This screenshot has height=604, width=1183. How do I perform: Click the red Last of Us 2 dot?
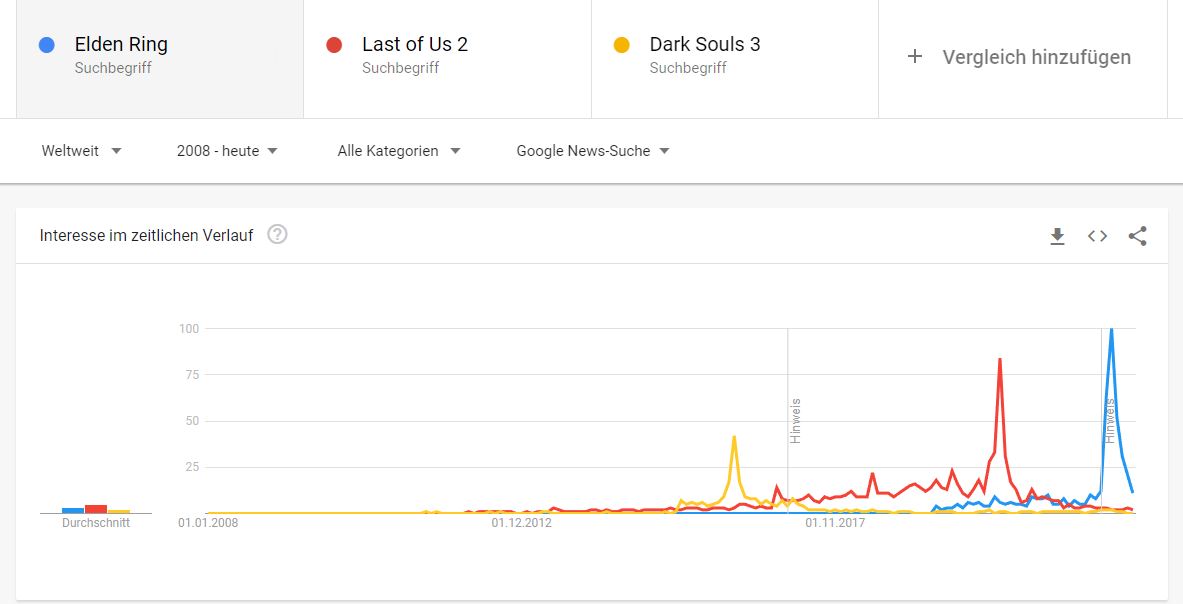tap(333, 45)
